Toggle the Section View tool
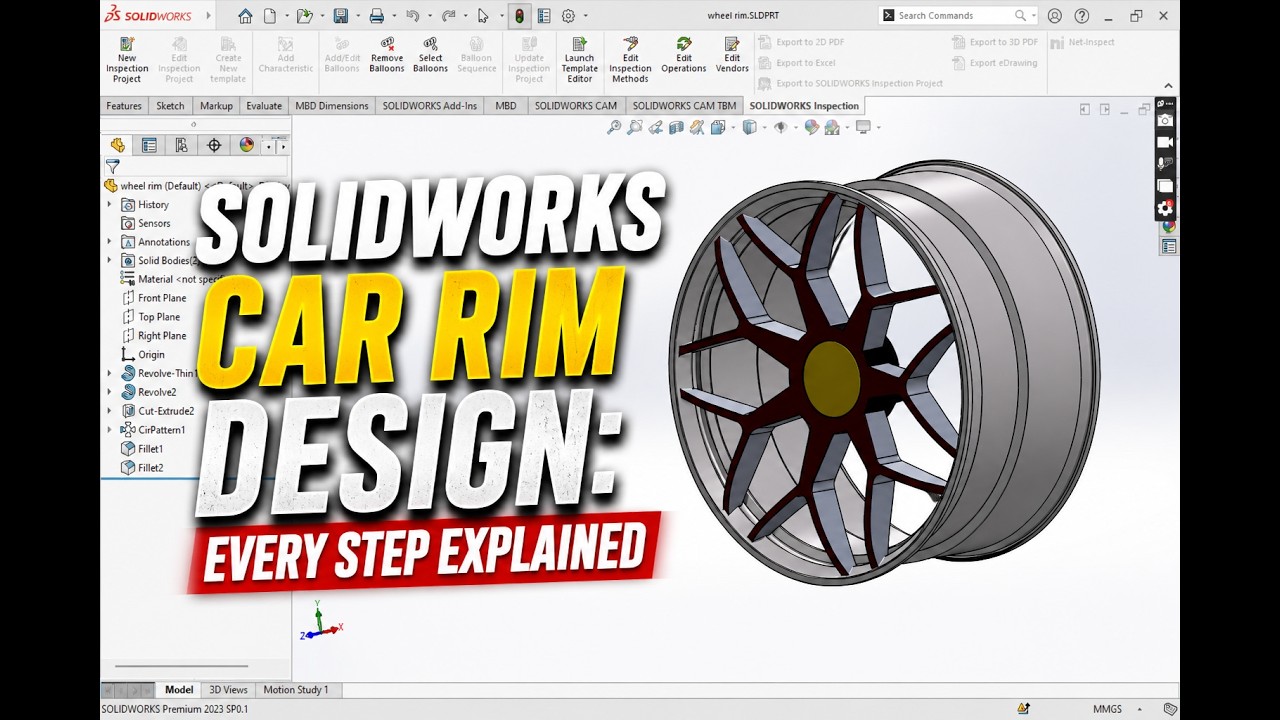The image size is (1280, 720). pyautogui.click(x=677, y=127)
